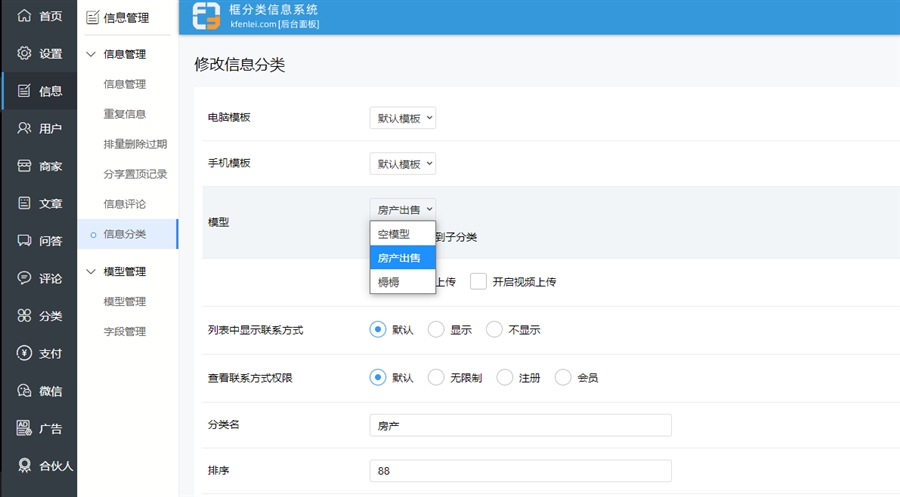The image size is (900, 497).
Task: Choose 会员 radio for contact view permission
Action: (x=563, y=378)
